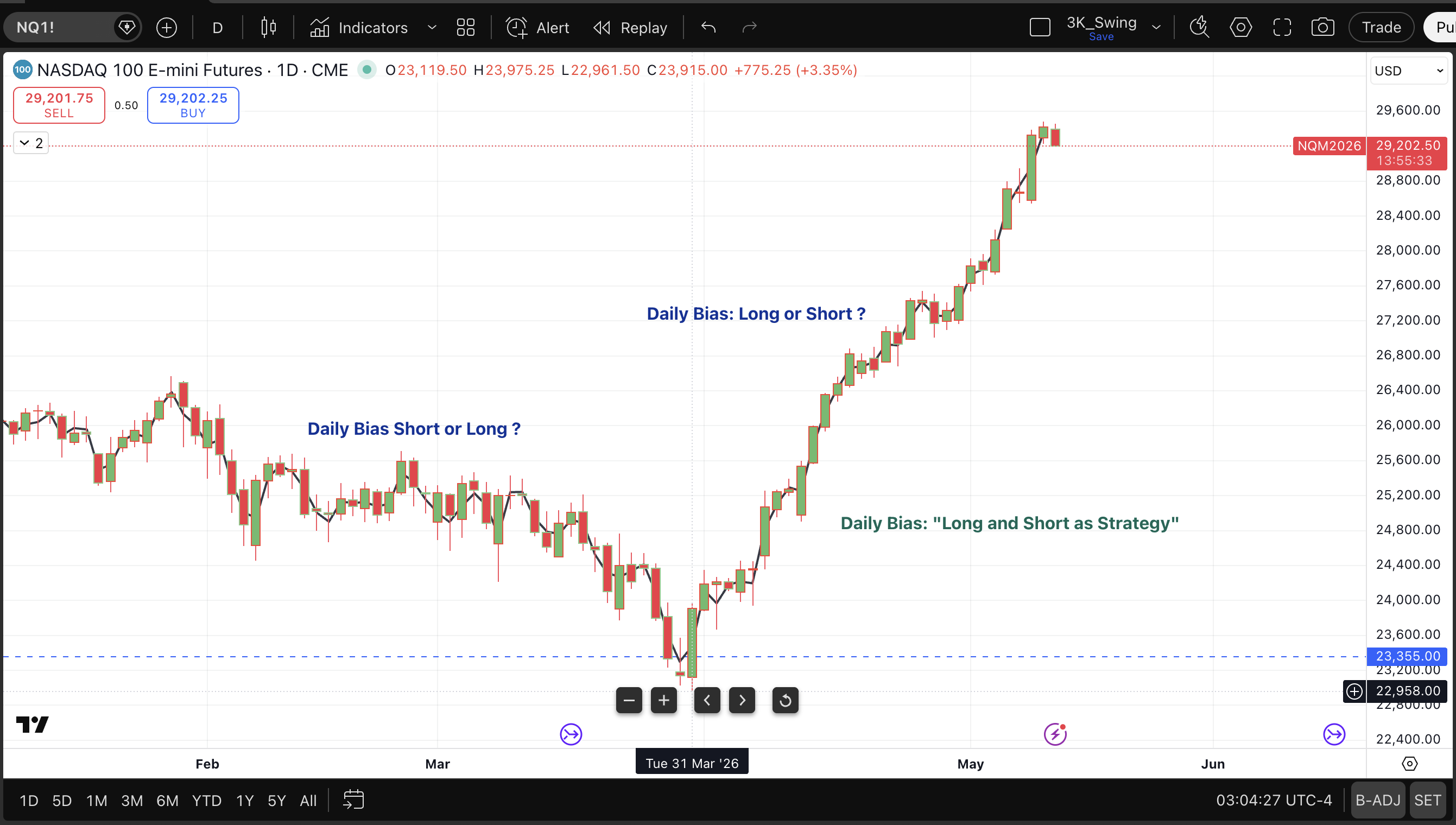Click the 23,355.00 horizontal line label
This screenshot has width=1456, height=825.
coord(1407,656)
